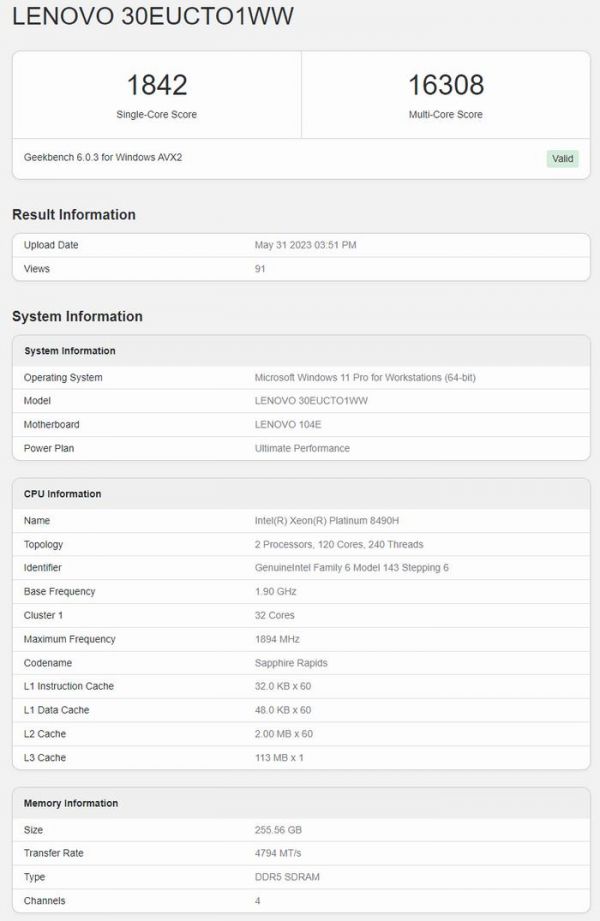Click the L3 Cache value 113 MB x 1
The height and width of the screenshot is (921, 600).
(279, 758)
